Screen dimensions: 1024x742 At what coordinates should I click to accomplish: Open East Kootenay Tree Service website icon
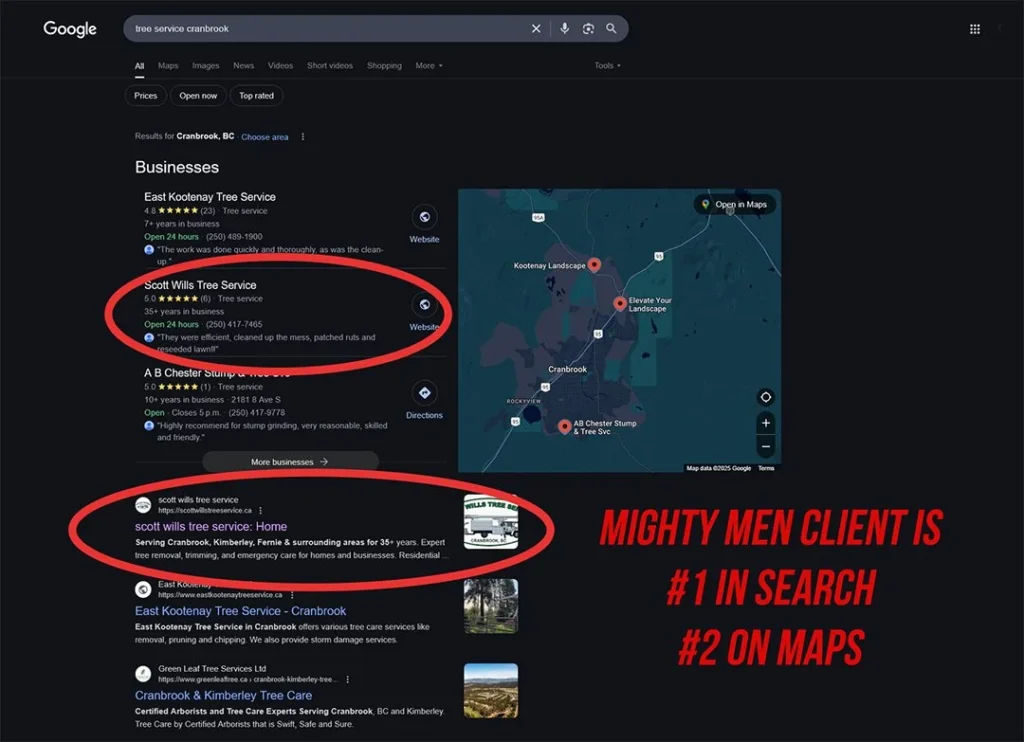tap(424, 217)
